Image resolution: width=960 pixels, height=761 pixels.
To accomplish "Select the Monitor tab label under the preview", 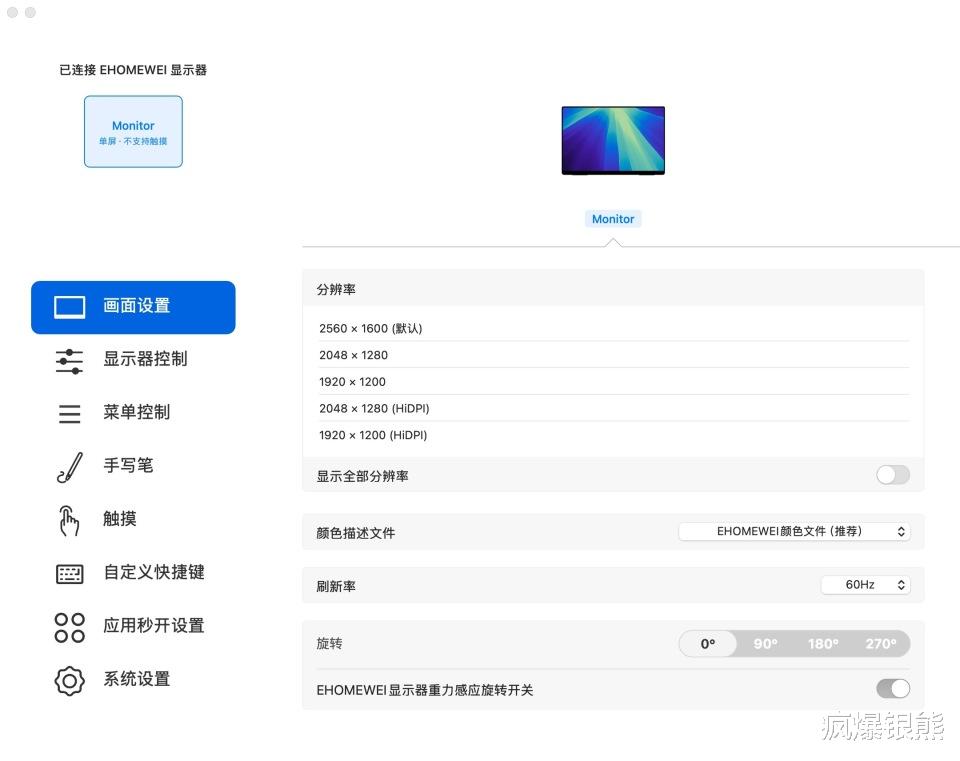I will tap(613, 219).
